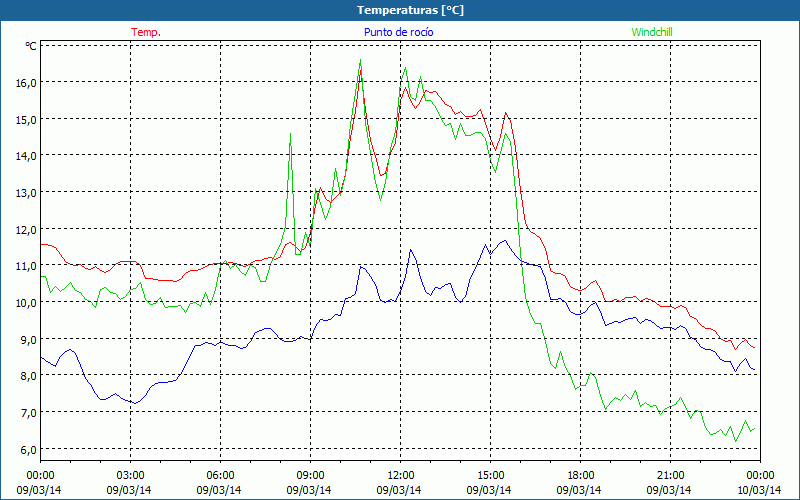This screenshot has height=500, width=800.
Task: Select the green Windchill legend label
Action: coord(652,32)
